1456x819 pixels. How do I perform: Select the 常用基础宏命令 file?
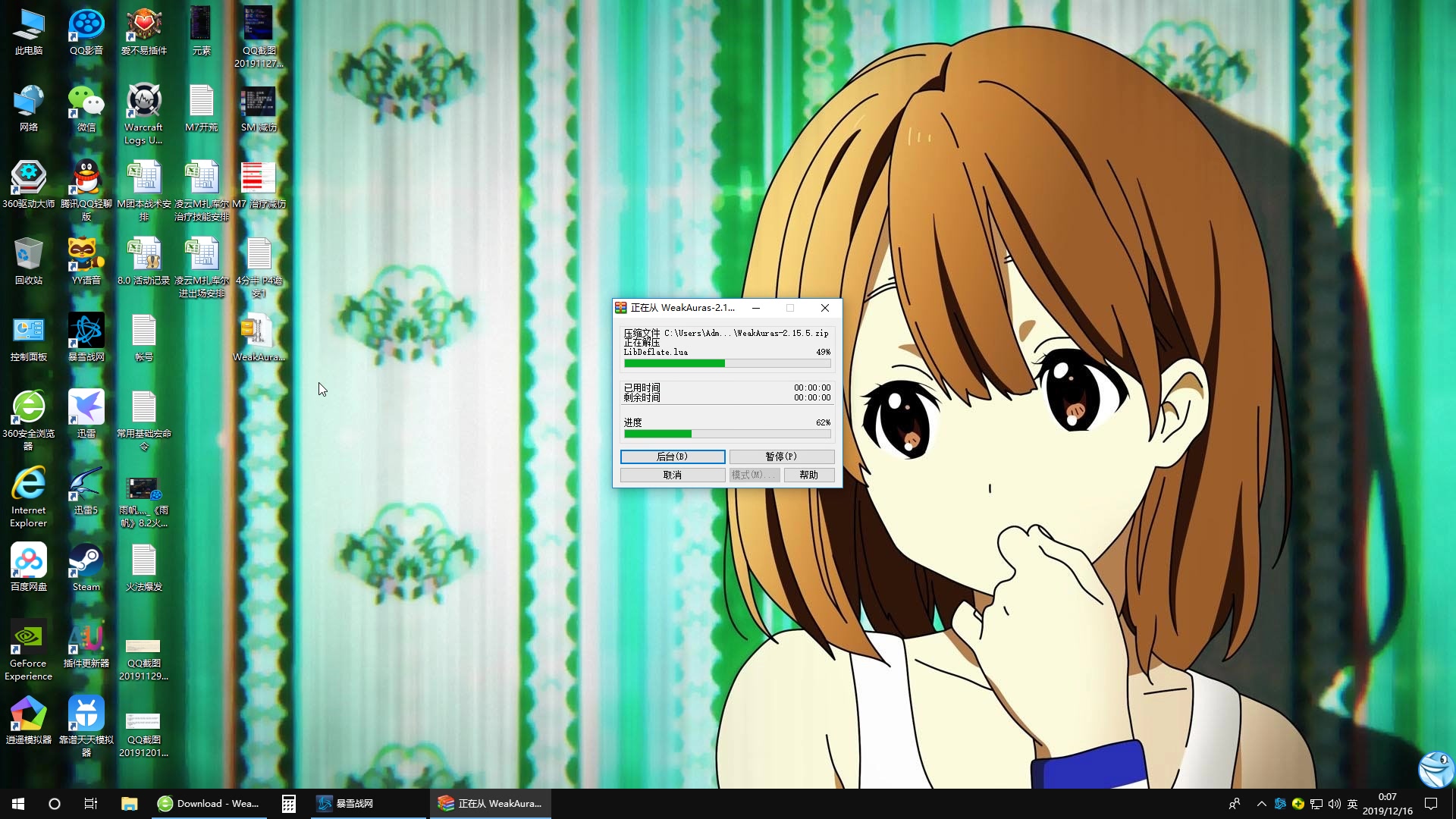point(144,421)
